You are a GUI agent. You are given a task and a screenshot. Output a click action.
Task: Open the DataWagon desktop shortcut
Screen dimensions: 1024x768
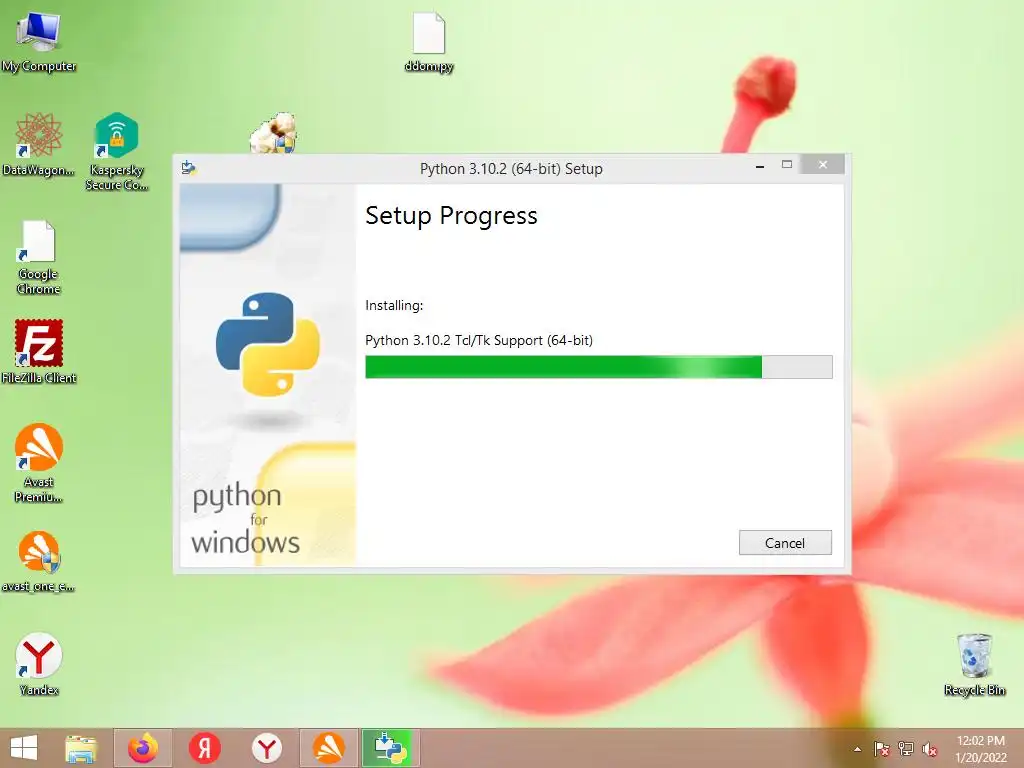tap(39, 144)
